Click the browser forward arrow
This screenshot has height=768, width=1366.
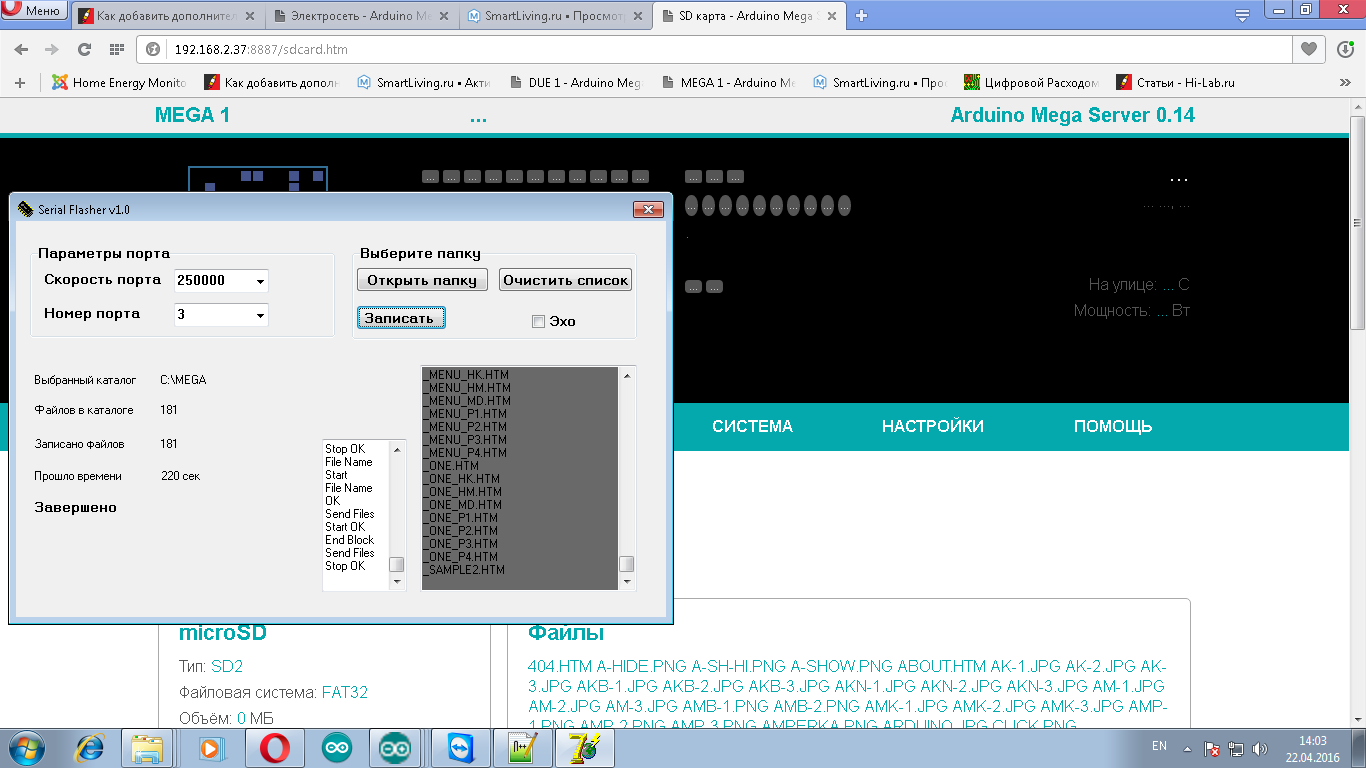52,49
